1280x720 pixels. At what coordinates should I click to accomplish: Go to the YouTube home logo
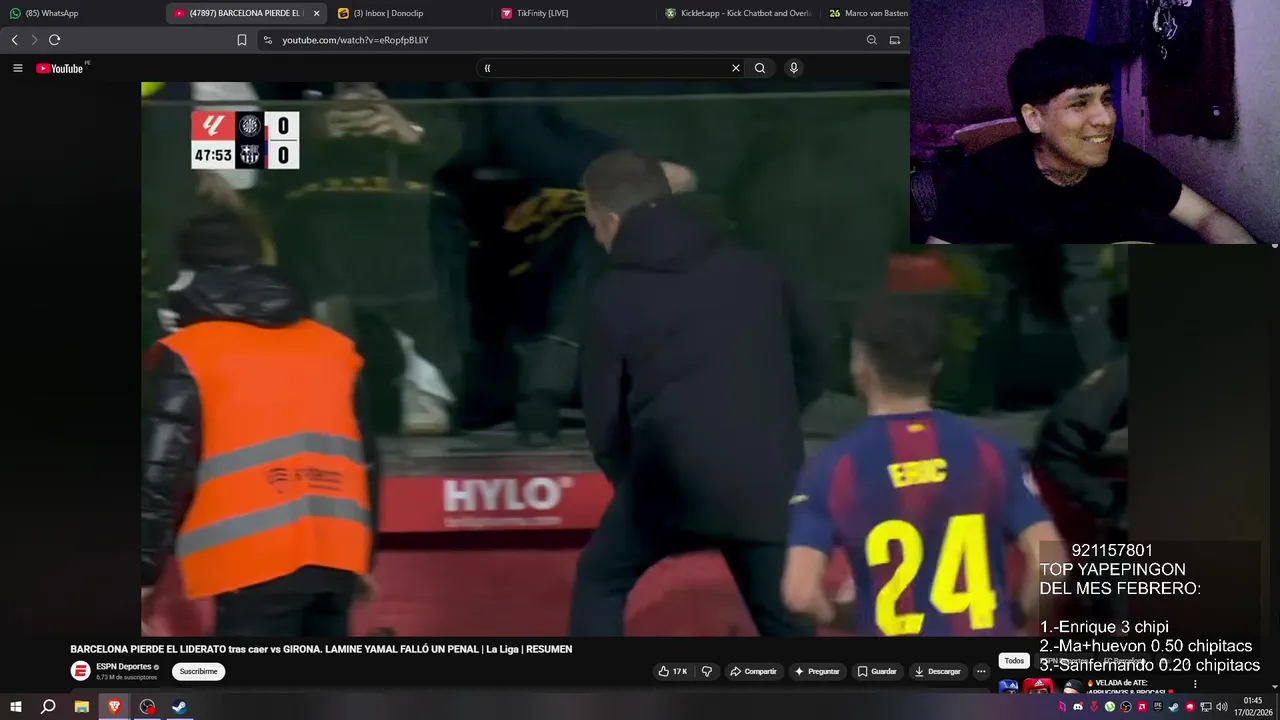pyautogui.click(x=60, y=68)
